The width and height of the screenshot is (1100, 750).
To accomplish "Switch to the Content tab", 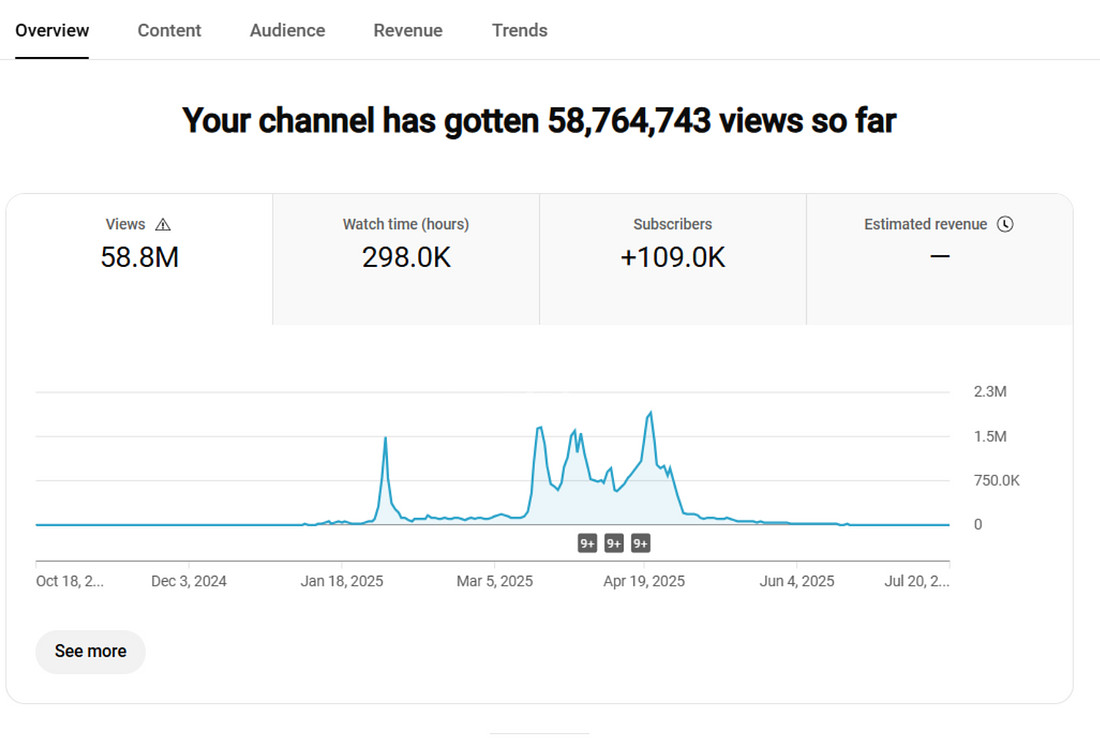I will point(169,30).
